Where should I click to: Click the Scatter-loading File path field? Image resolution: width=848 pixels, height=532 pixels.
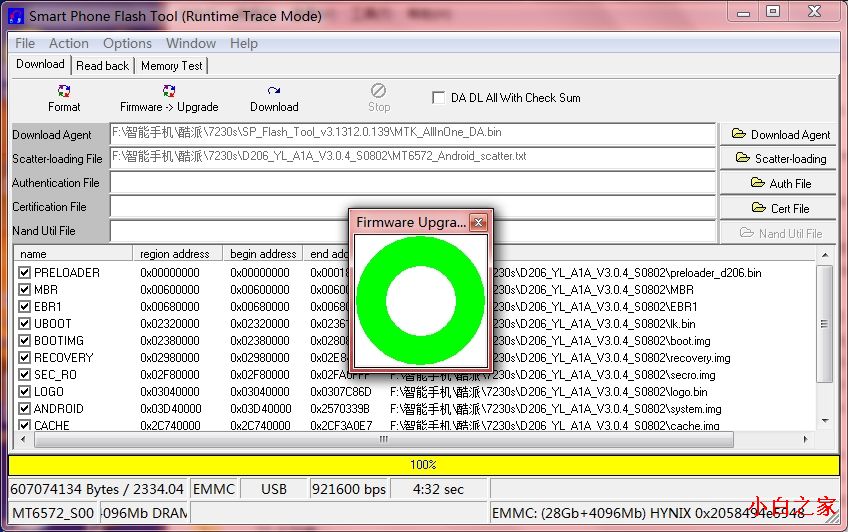click(413, 158)
